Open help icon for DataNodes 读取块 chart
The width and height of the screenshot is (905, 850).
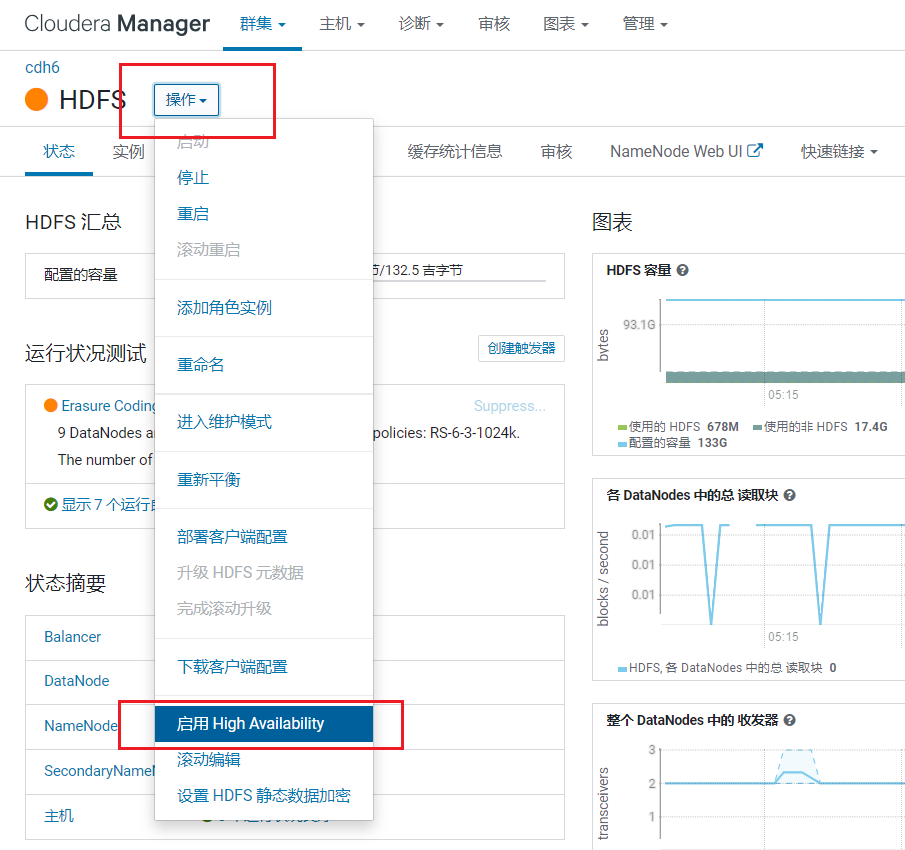pos(790,495)
